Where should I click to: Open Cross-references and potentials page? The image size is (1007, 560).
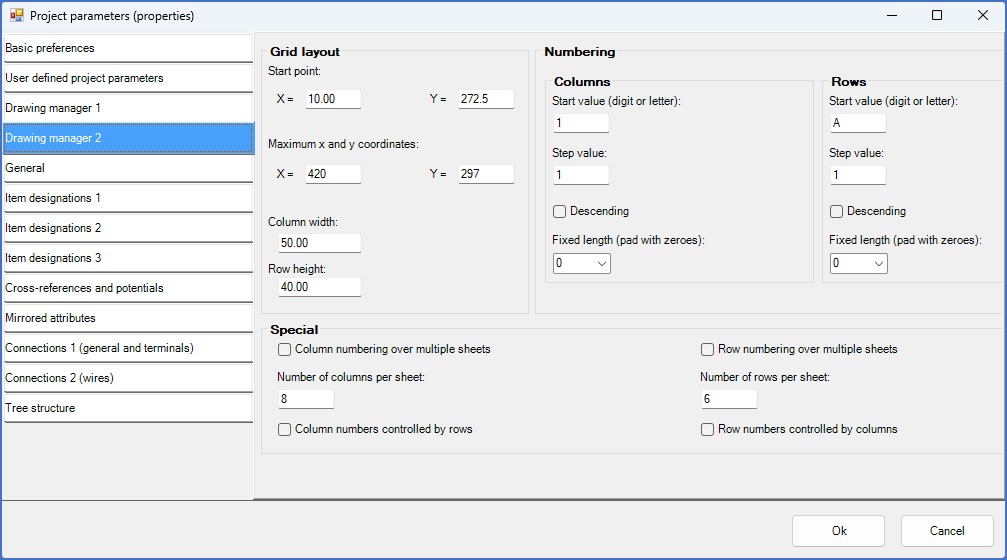click(x=128, y=288)
